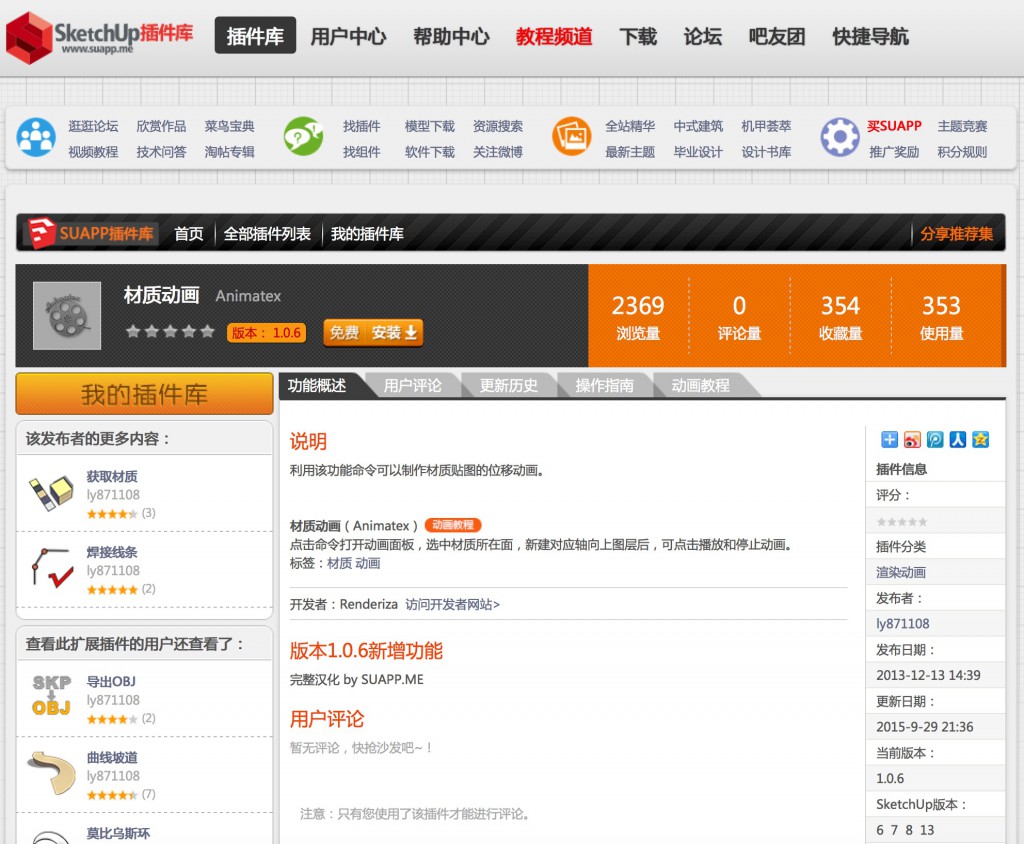The width and height of the screenshot is (1024, 844).
Task: Open 快捷导航 in the top menu
Action: pos(870,37)
